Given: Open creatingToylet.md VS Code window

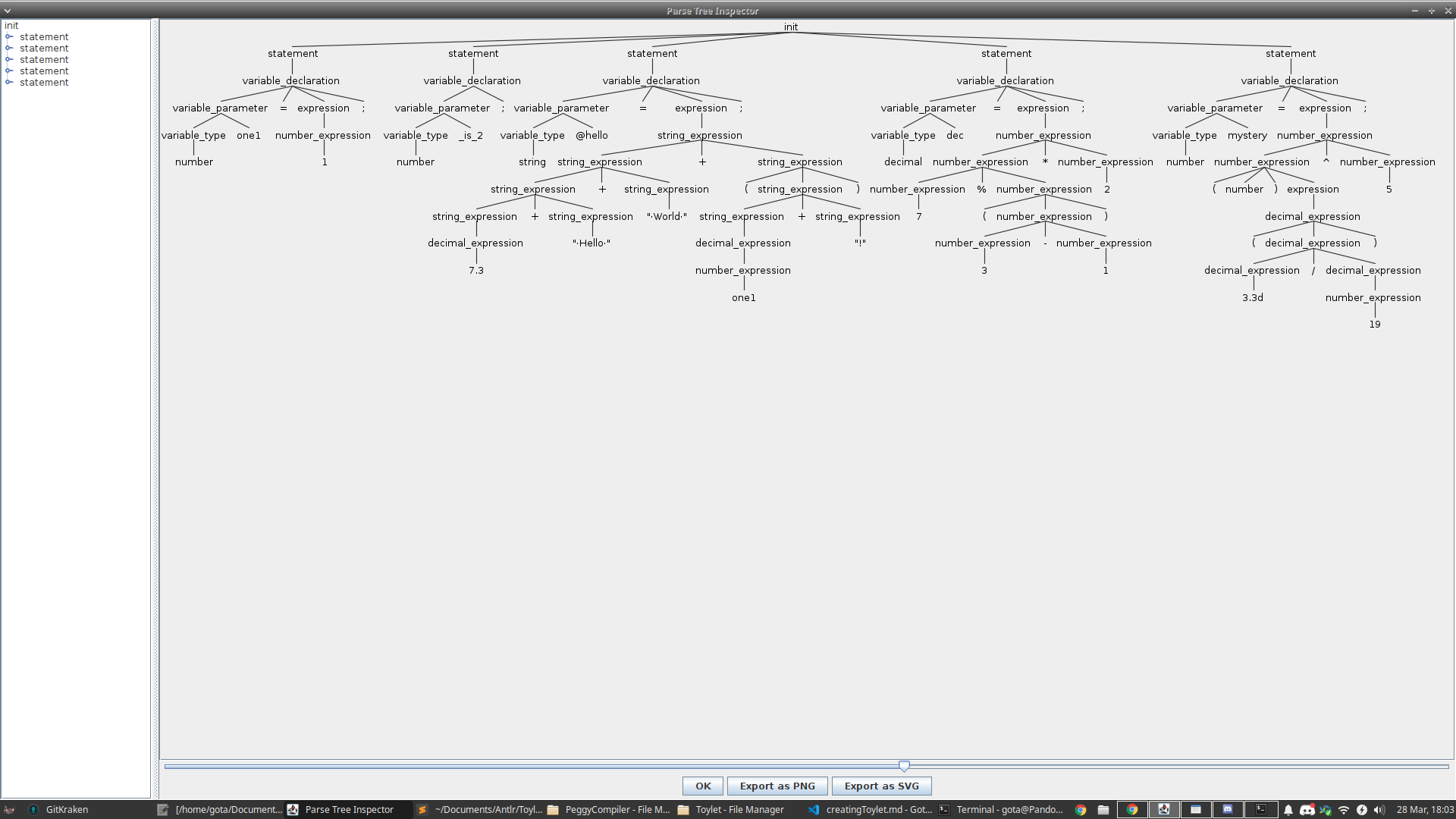Looking at the screenshot, I should tap(871, 809).
